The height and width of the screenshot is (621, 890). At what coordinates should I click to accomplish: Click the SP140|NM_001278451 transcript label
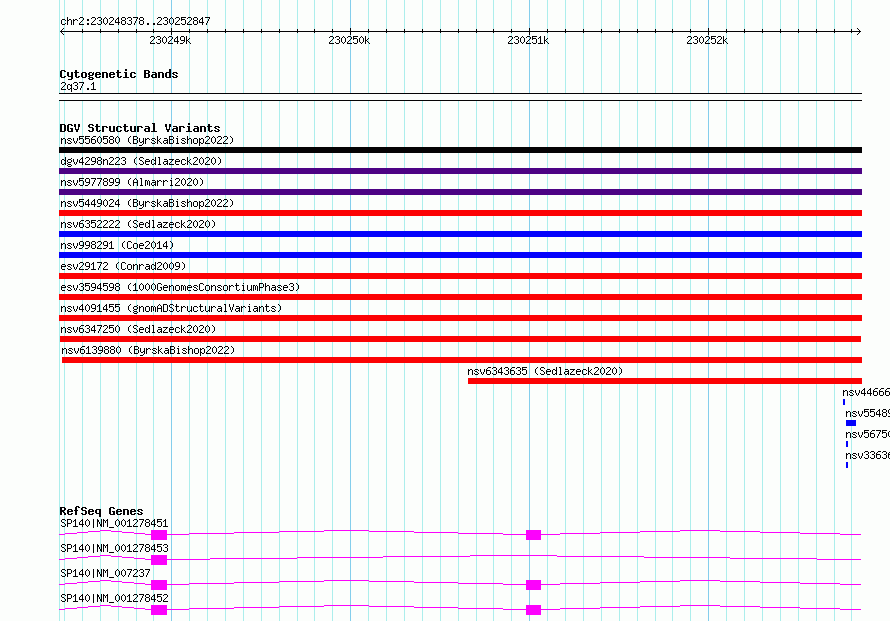tap(114, 523)
